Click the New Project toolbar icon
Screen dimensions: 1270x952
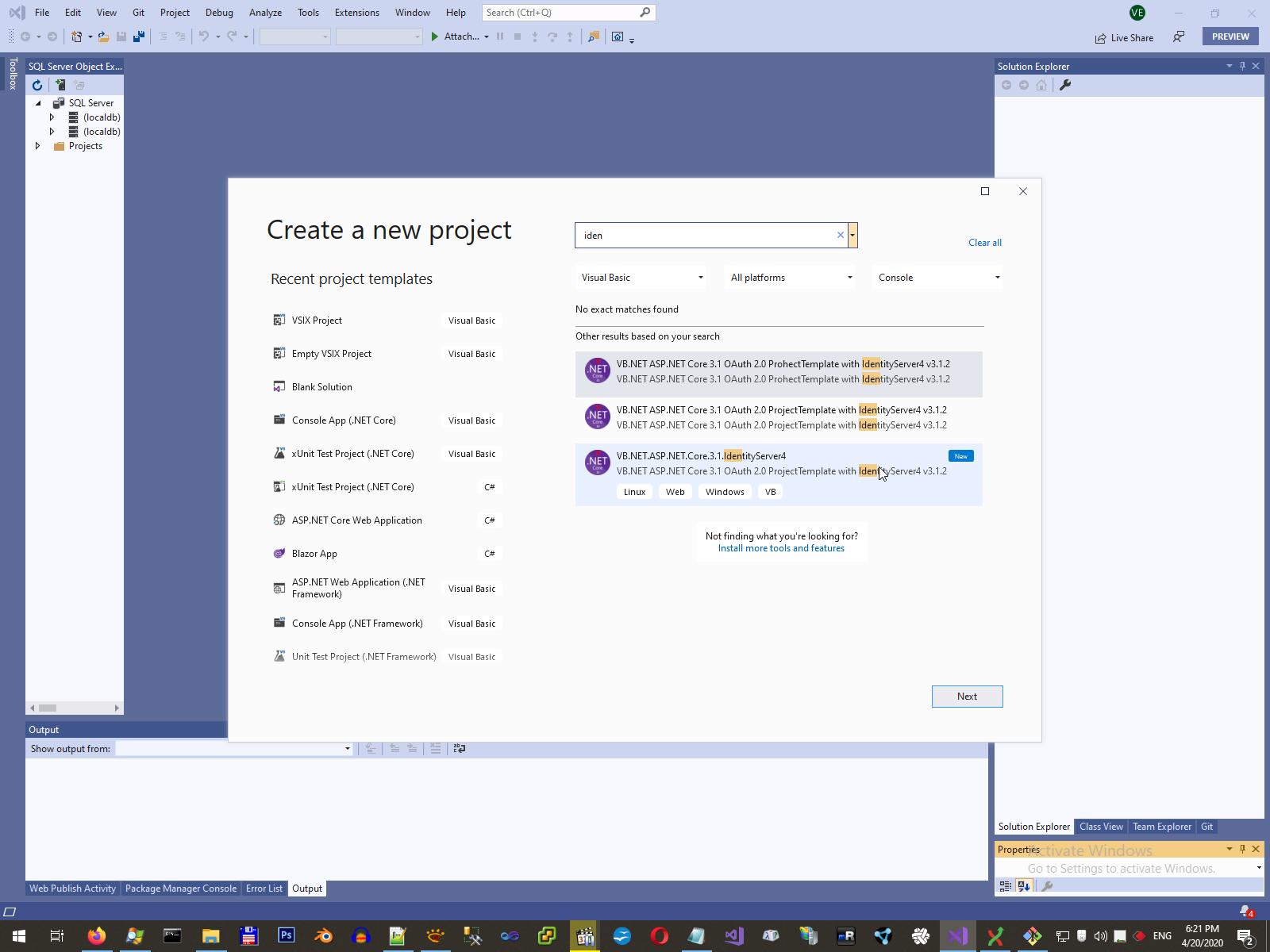(x=76, y=36)
